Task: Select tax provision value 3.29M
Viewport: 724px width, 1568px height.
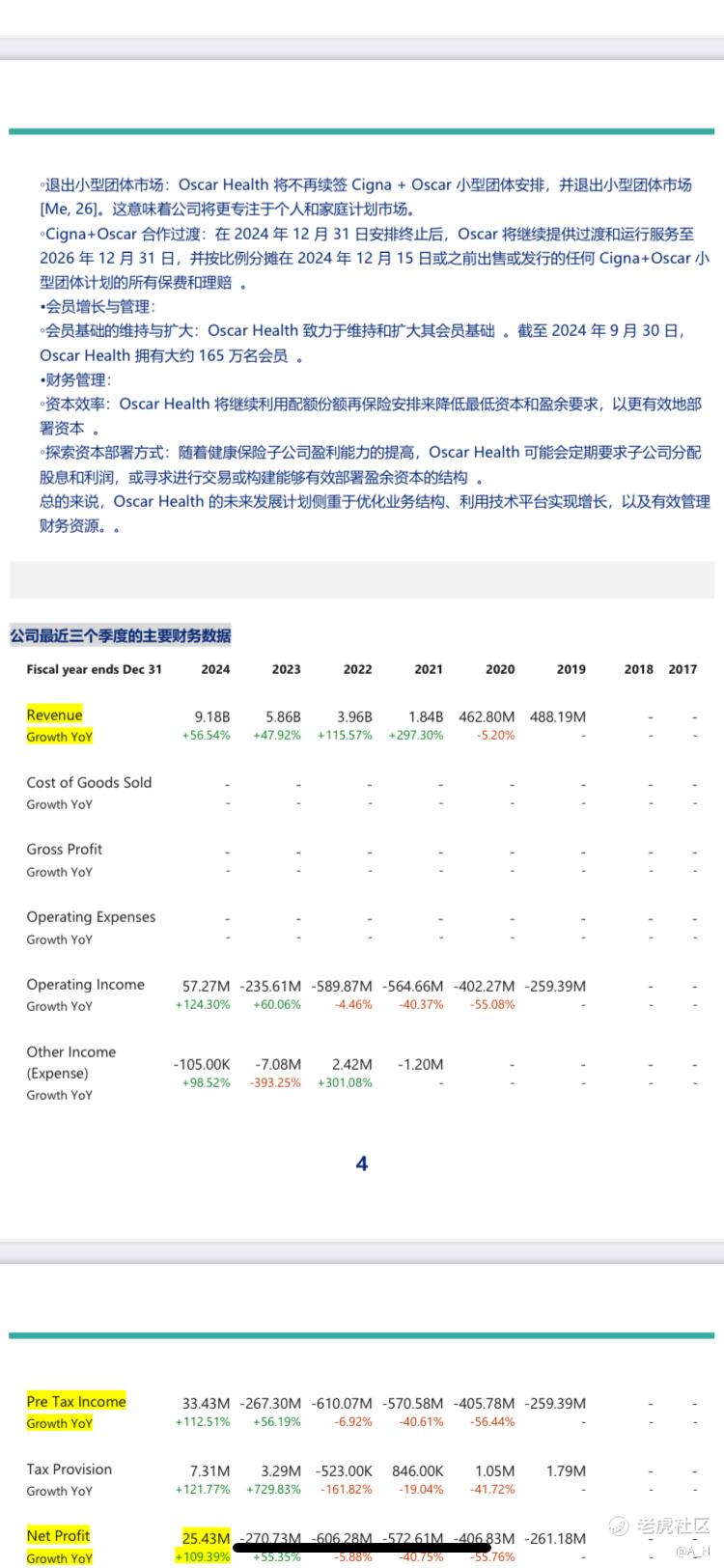Action: click(281, 1471)
